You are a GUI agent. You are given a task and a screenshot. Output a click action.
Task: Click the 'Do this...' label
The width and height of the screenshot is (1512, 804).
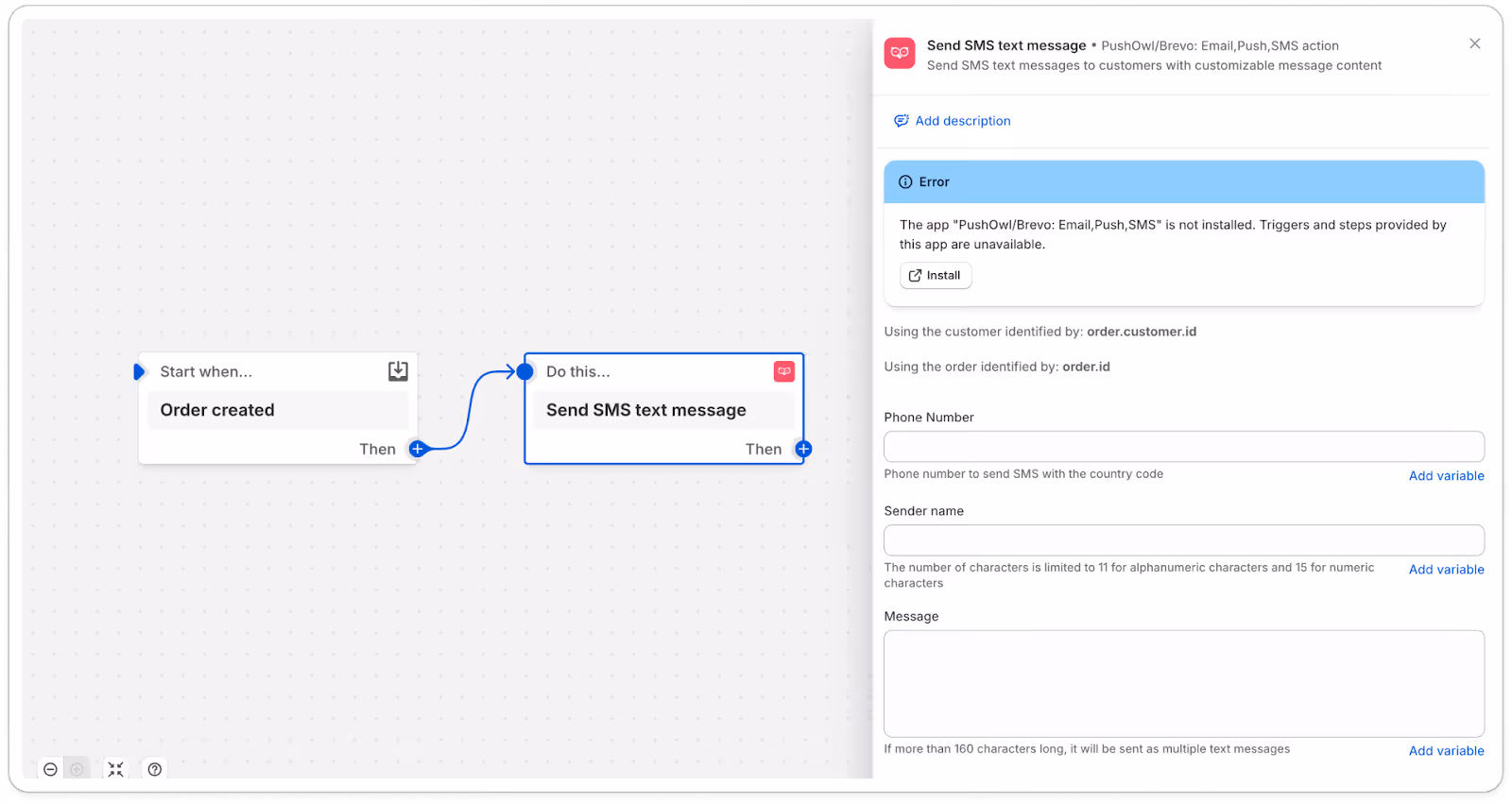(578, 371)
